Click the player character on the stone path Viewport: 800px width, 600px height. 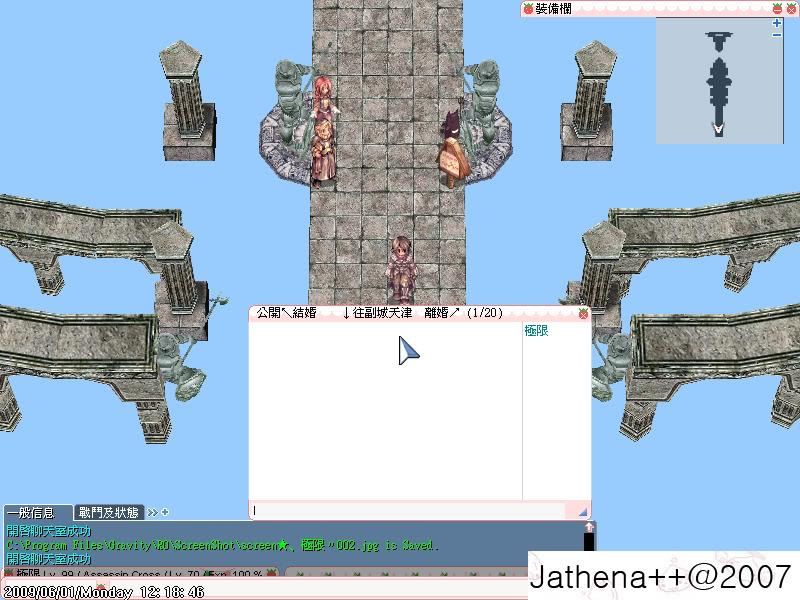point(402,269)
